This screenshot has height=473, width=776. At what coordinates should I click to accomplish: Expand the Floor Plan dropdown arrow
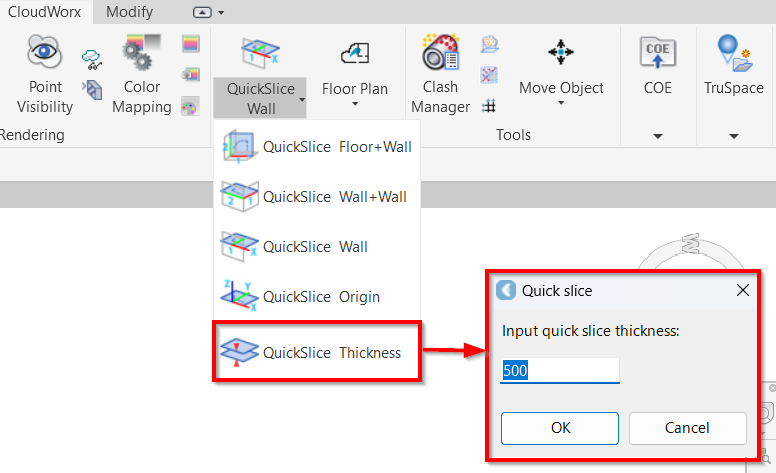click(355, 103)
